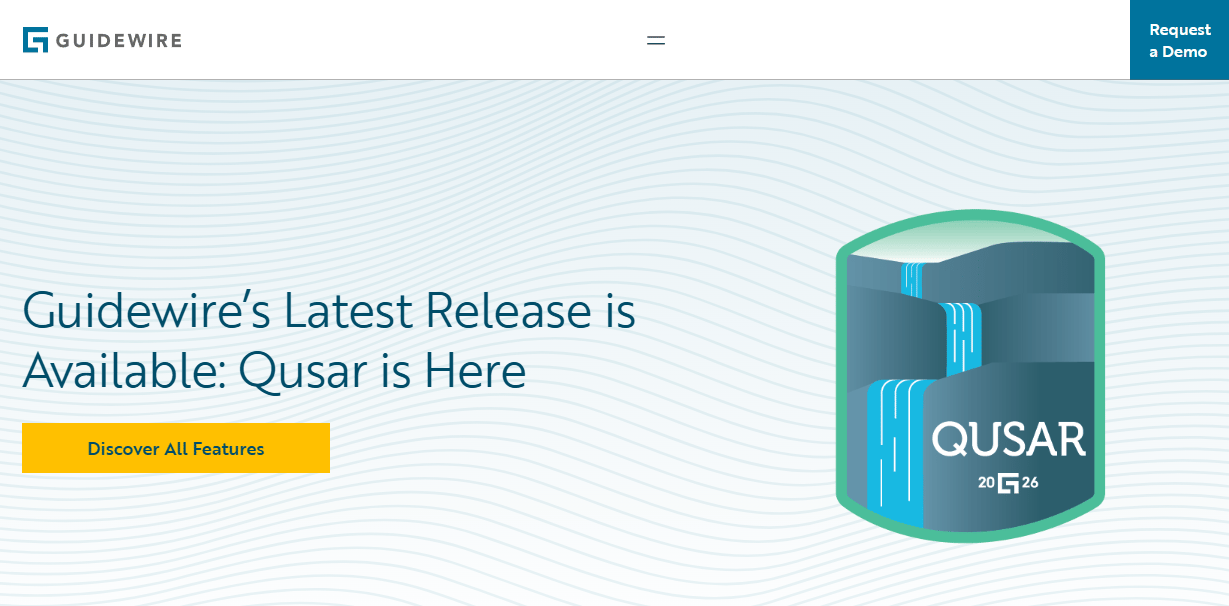Click the Discover All Features button
The width and height of the screenshot is (1229, 606).
(x=176, y=448)
